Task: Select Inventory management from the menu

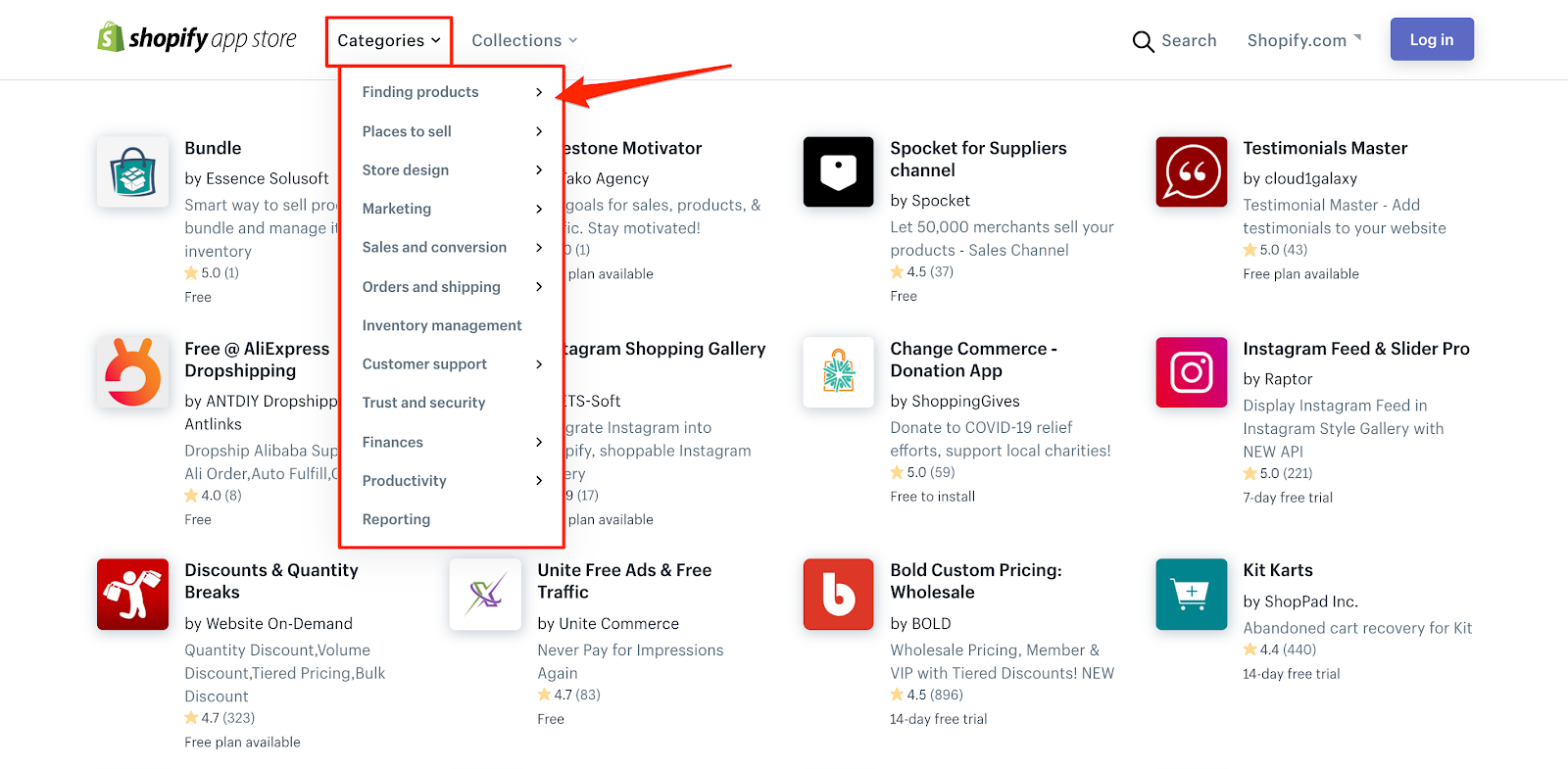Action: coord(442,325)
